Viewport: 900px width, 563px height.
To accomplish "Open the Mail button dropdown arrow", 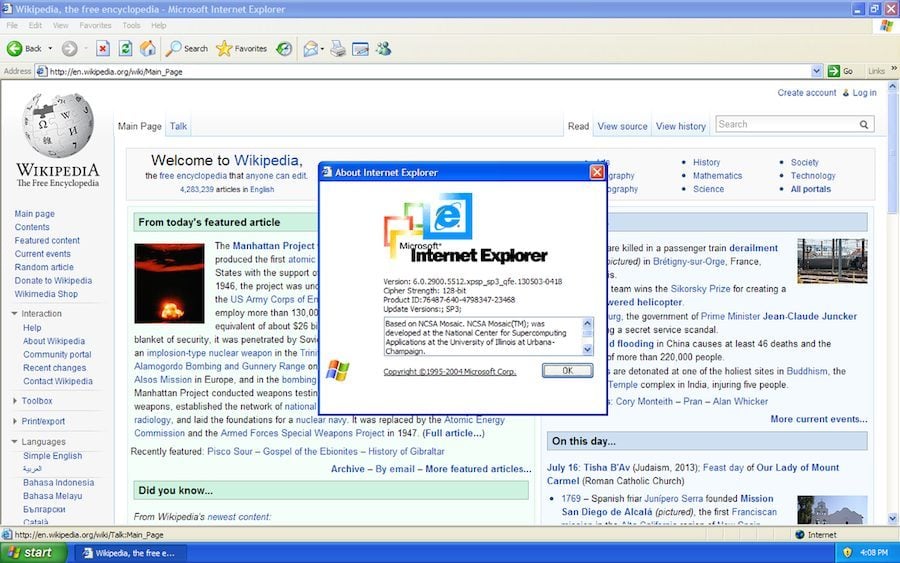I will tap(322, 49).
